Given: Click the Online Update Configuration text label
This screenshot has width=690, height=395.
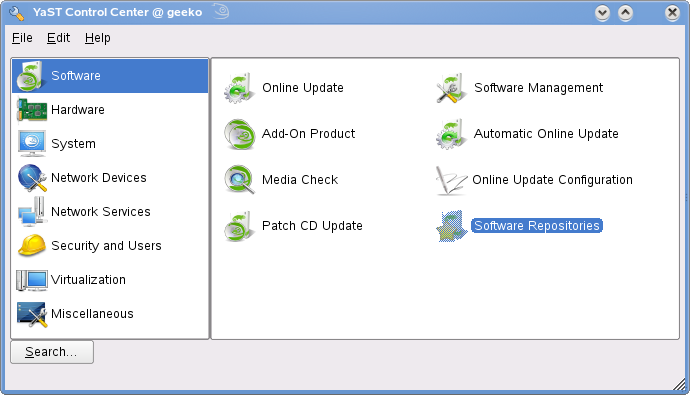Looking at the screenshot, I should (552, 180).
